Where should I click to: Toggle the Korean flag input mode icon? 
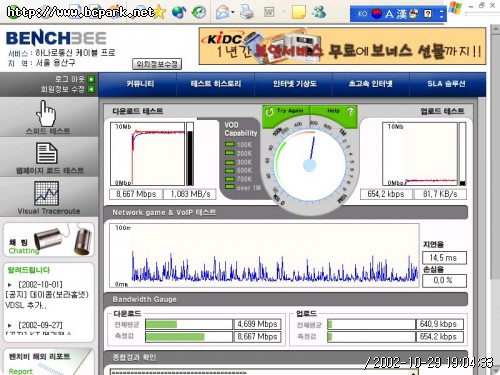click(377, 14)
